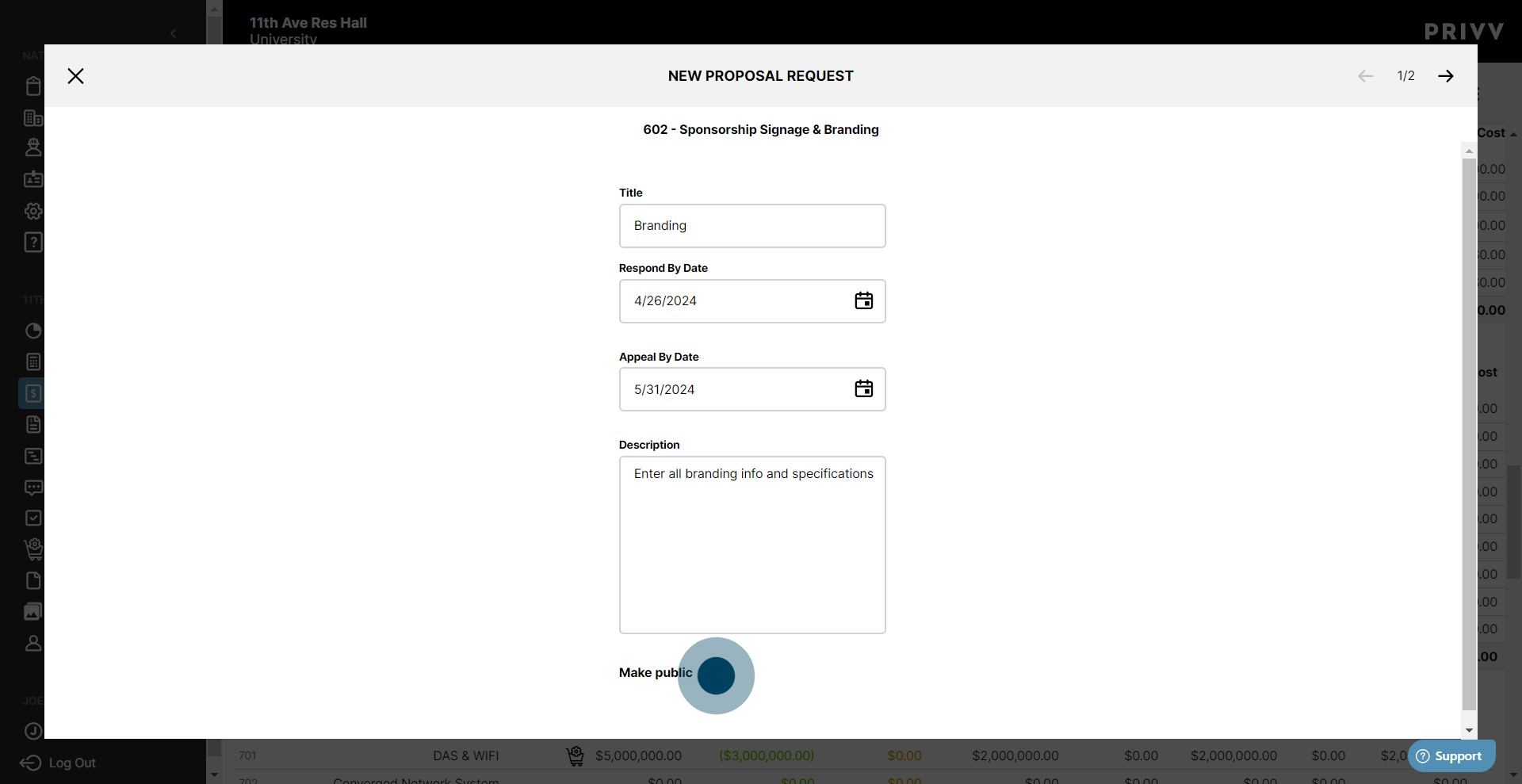1522x784 pixels.
Task: Click the Respond By Date field 4/26/2024
Action: pos(752,301)
